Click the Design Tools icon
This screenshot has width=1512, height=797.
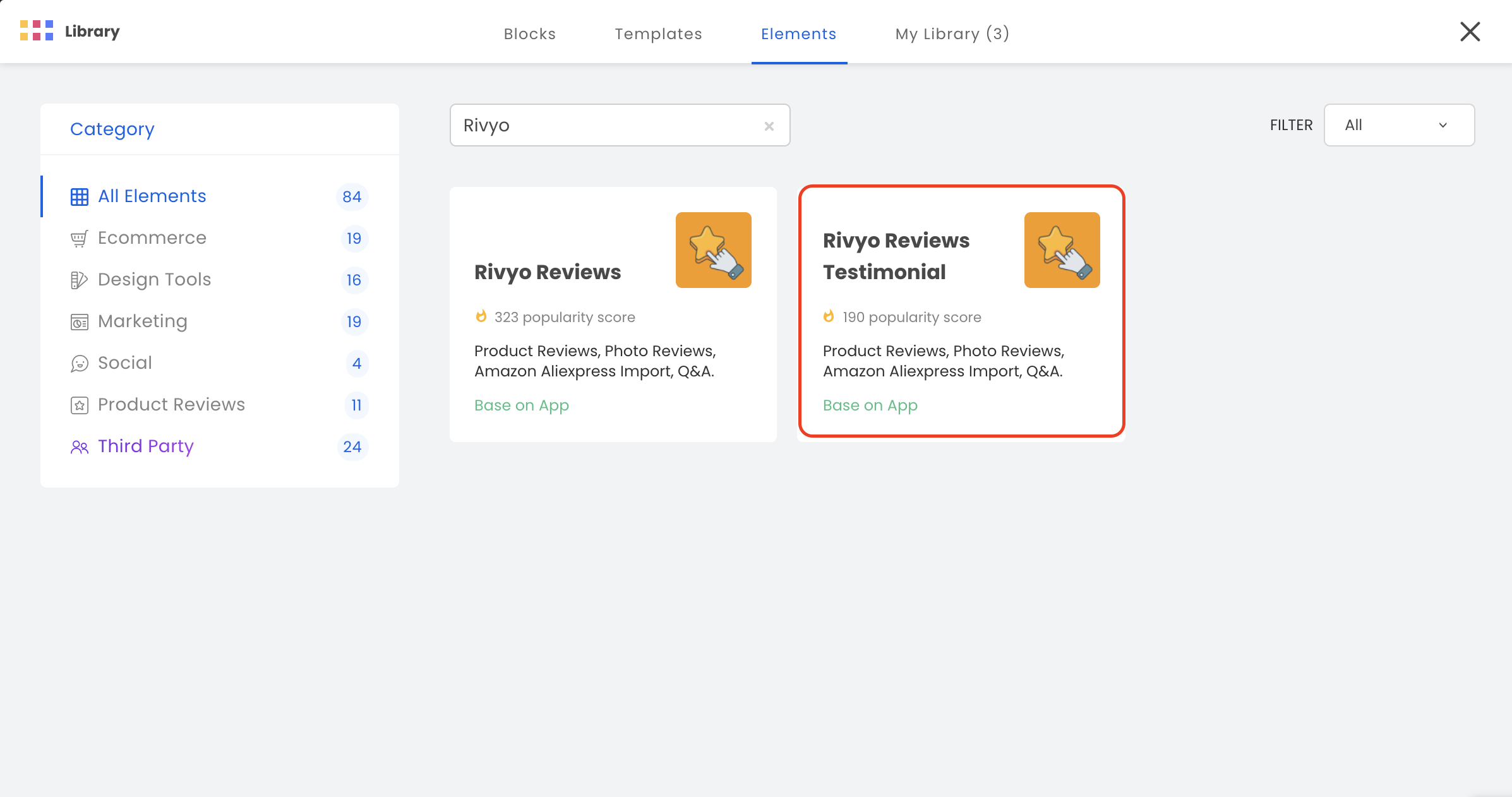click(x=80, y=280)
